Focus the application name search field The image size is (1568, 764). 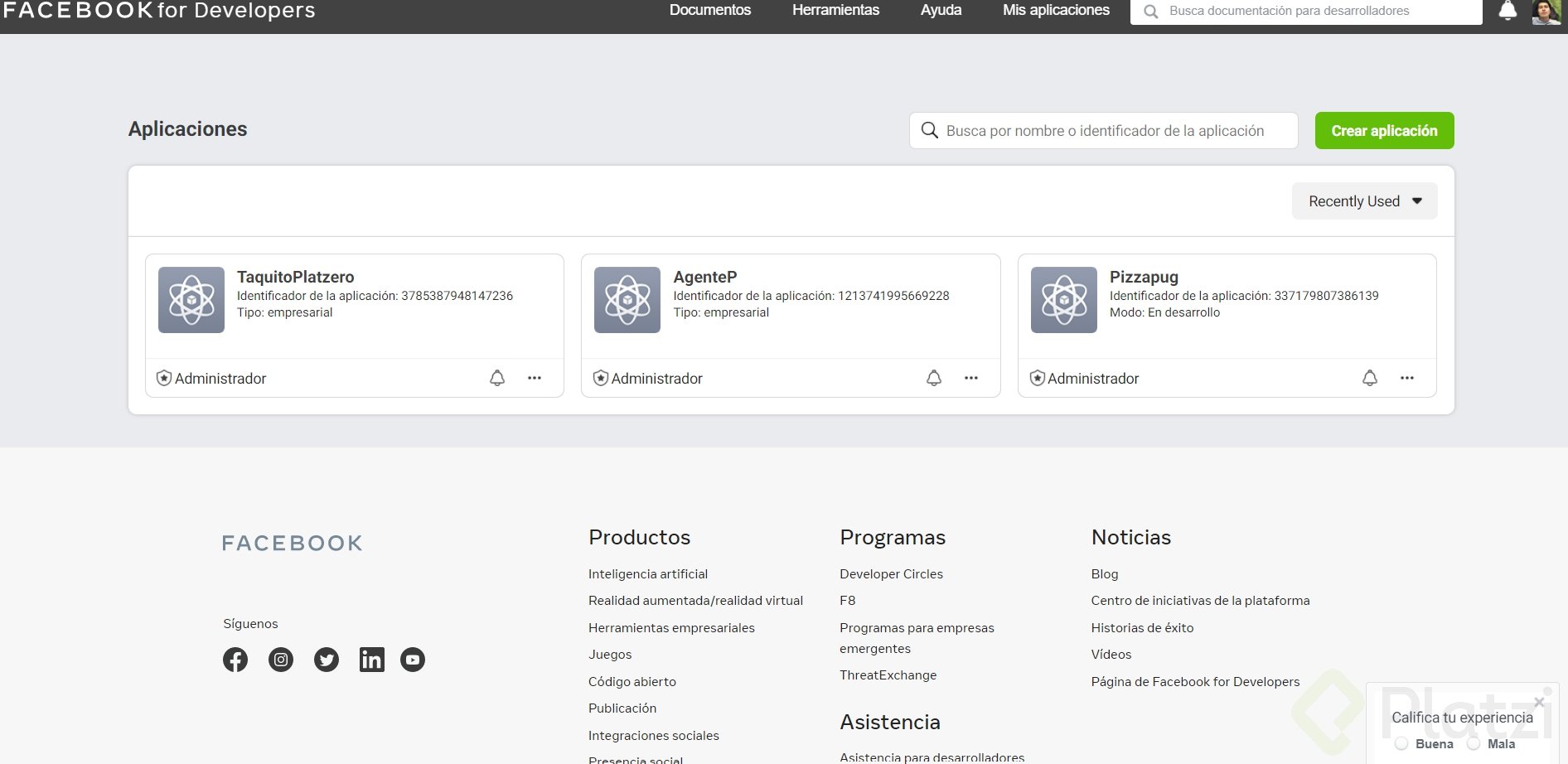point(1104,131)
